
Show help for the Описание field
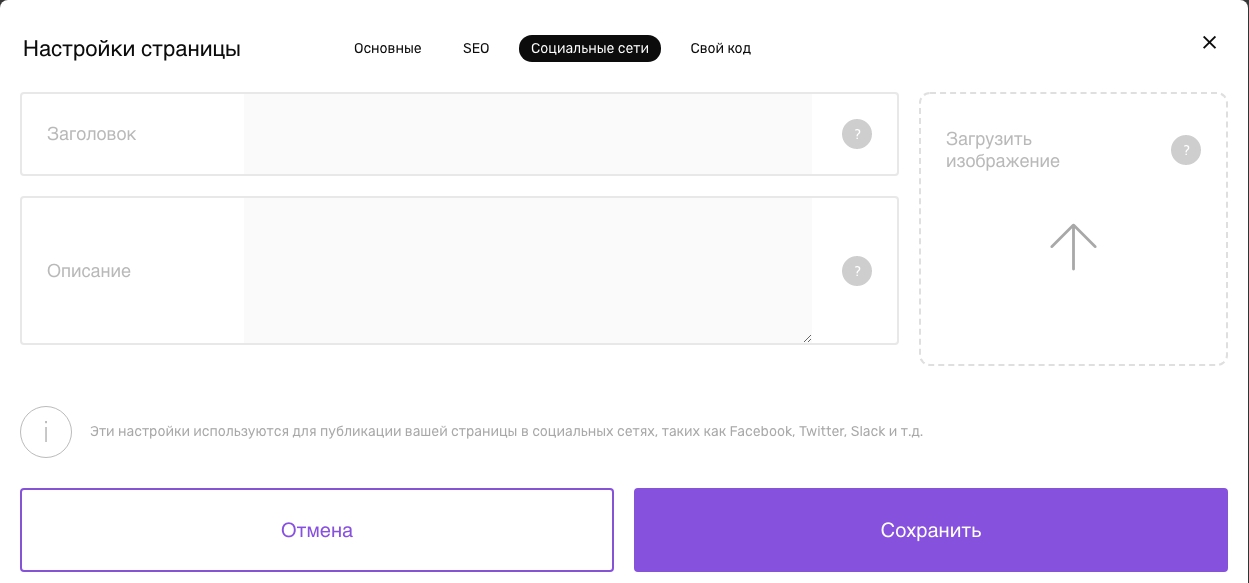point(857,271)
